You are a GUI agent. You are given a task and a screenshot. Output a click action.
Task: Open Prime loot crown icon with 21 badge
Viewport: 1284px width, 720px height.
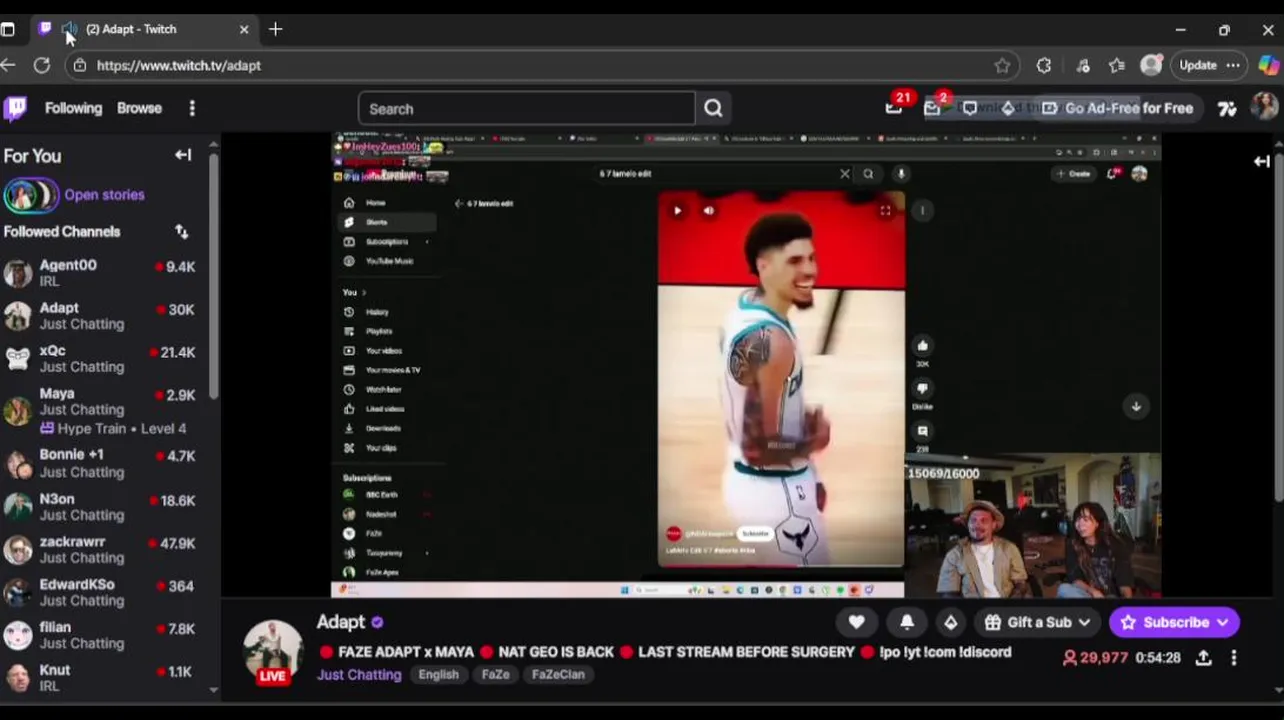893,108
